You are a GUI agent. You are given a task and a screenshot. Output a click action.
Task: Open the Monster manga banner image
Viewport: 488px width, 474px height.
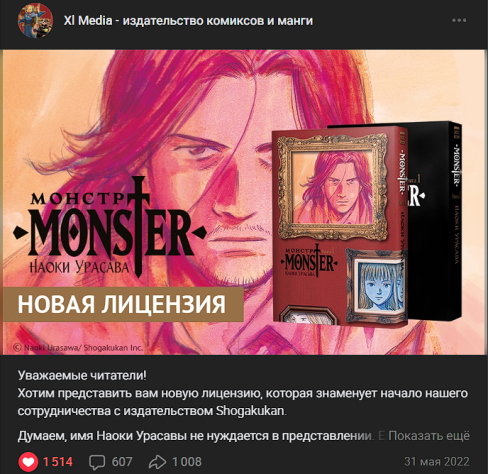244,202
